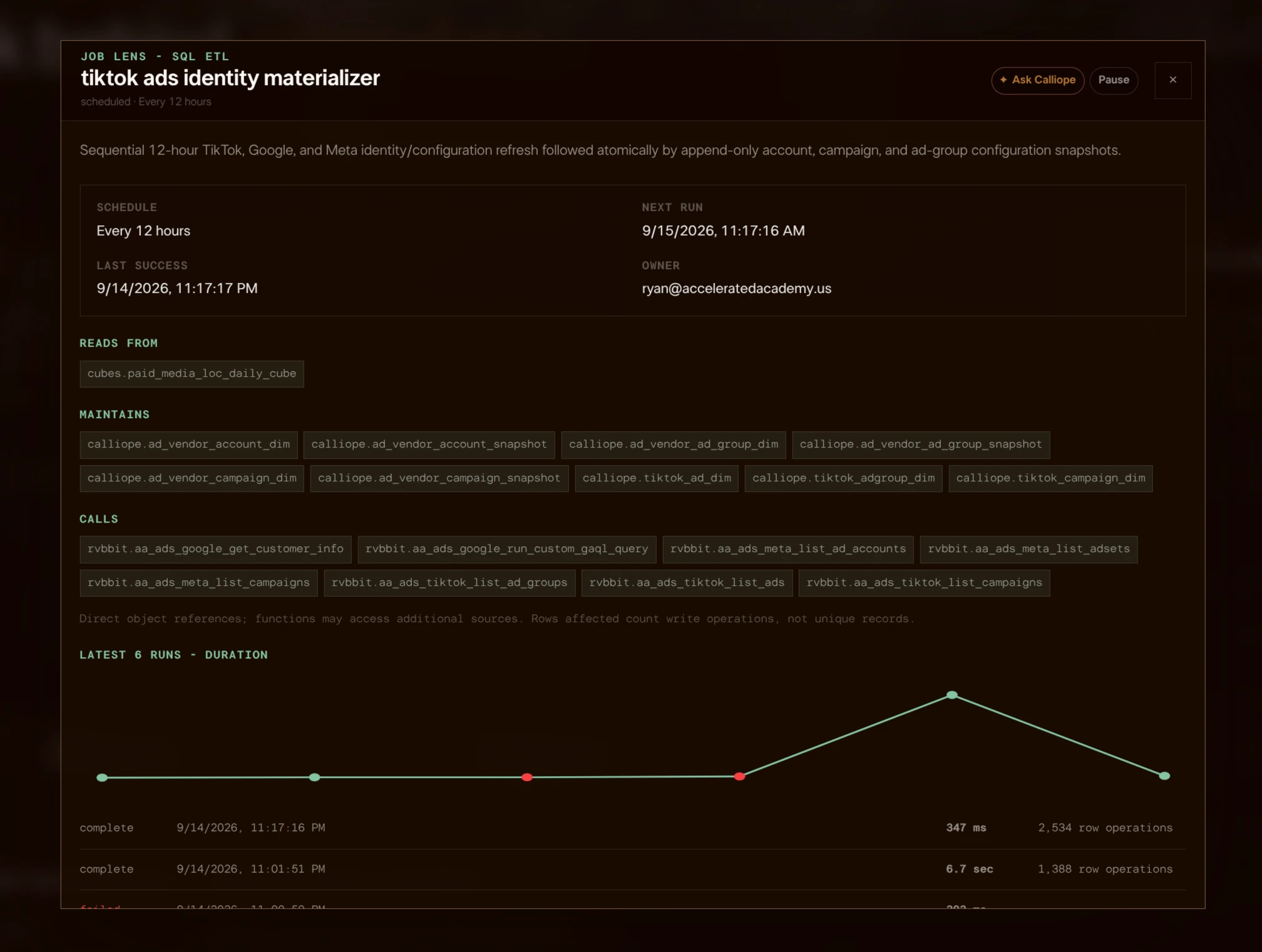Click the job title tiktok ads identity materializer

(x=230, y=78)
